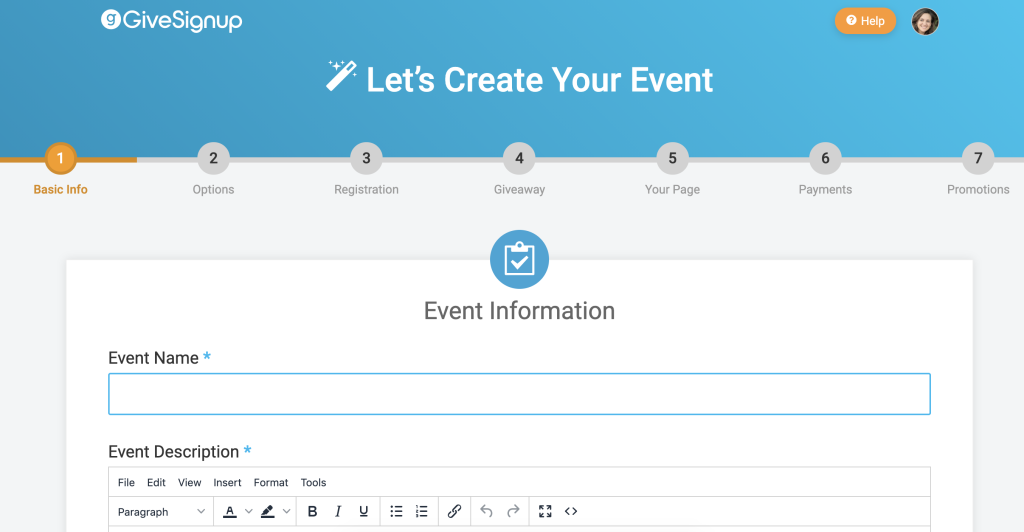
Task: Go to the GiveSignup home logo
Action: pyautogui.click(x=171, y=20)
